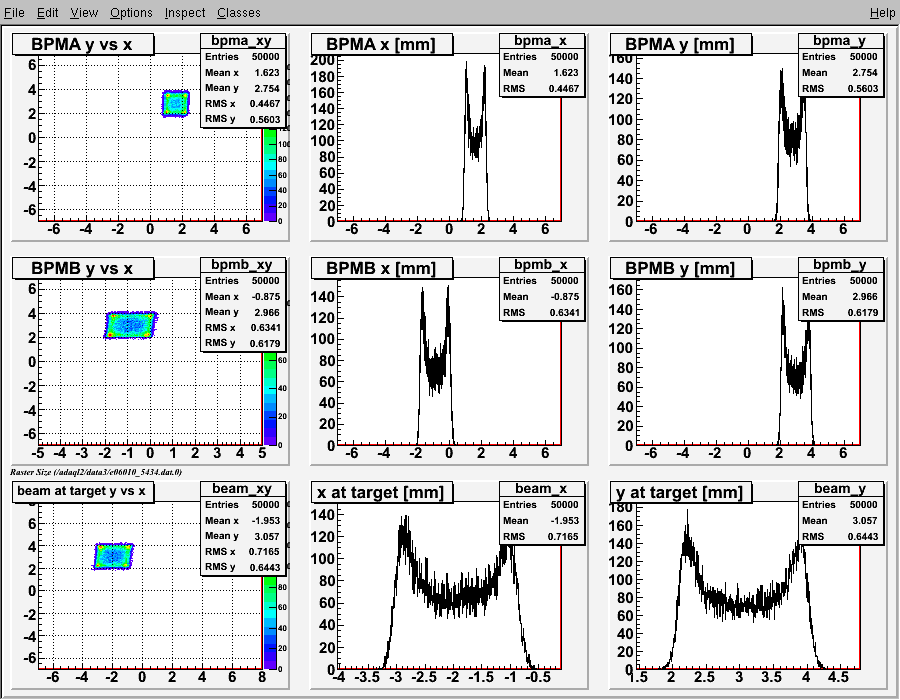
Task: Click the BPMB x histogram peak curve
Action: click(435, 367)
